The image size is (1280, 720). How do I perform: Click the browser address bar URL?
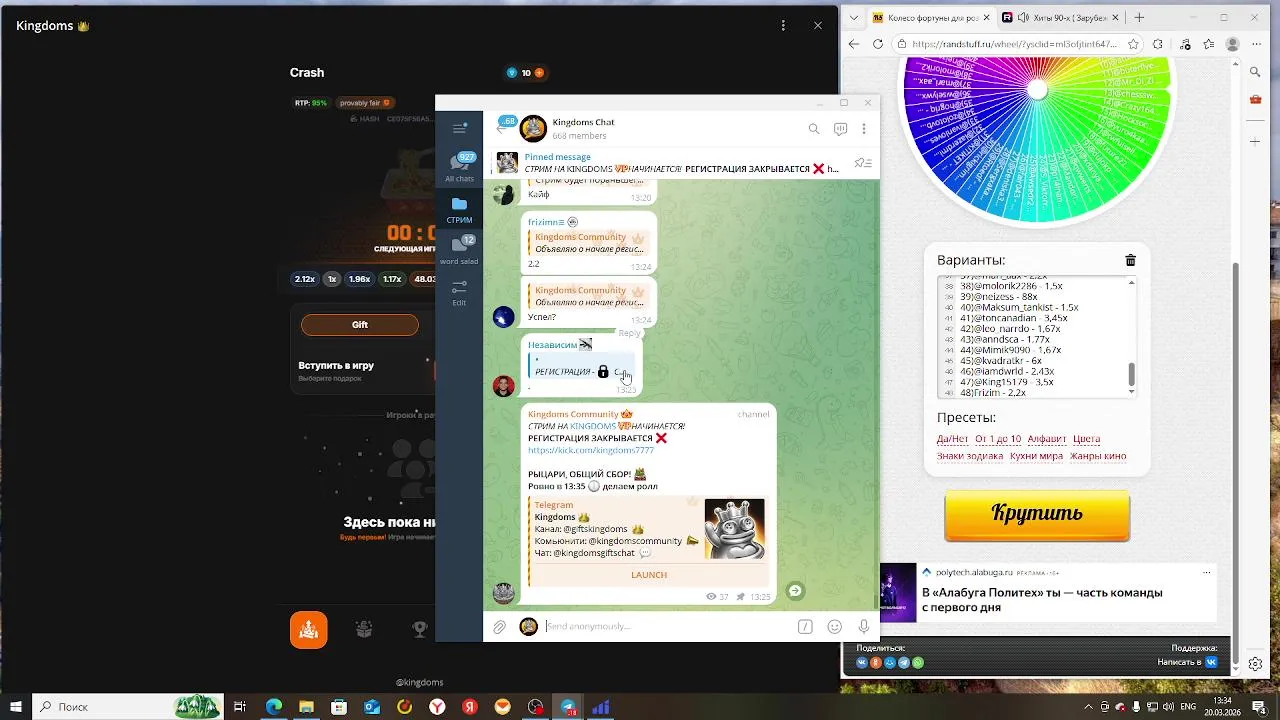pyautogui.click(x=1016, y=44)
